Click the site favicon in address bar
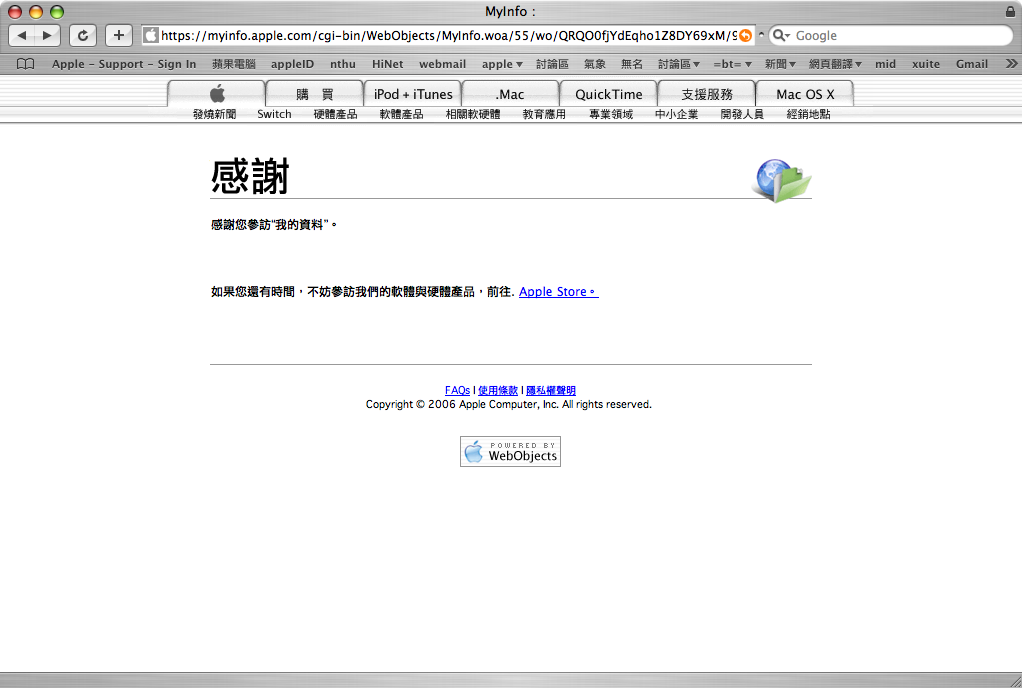 (x=151, y=36)
